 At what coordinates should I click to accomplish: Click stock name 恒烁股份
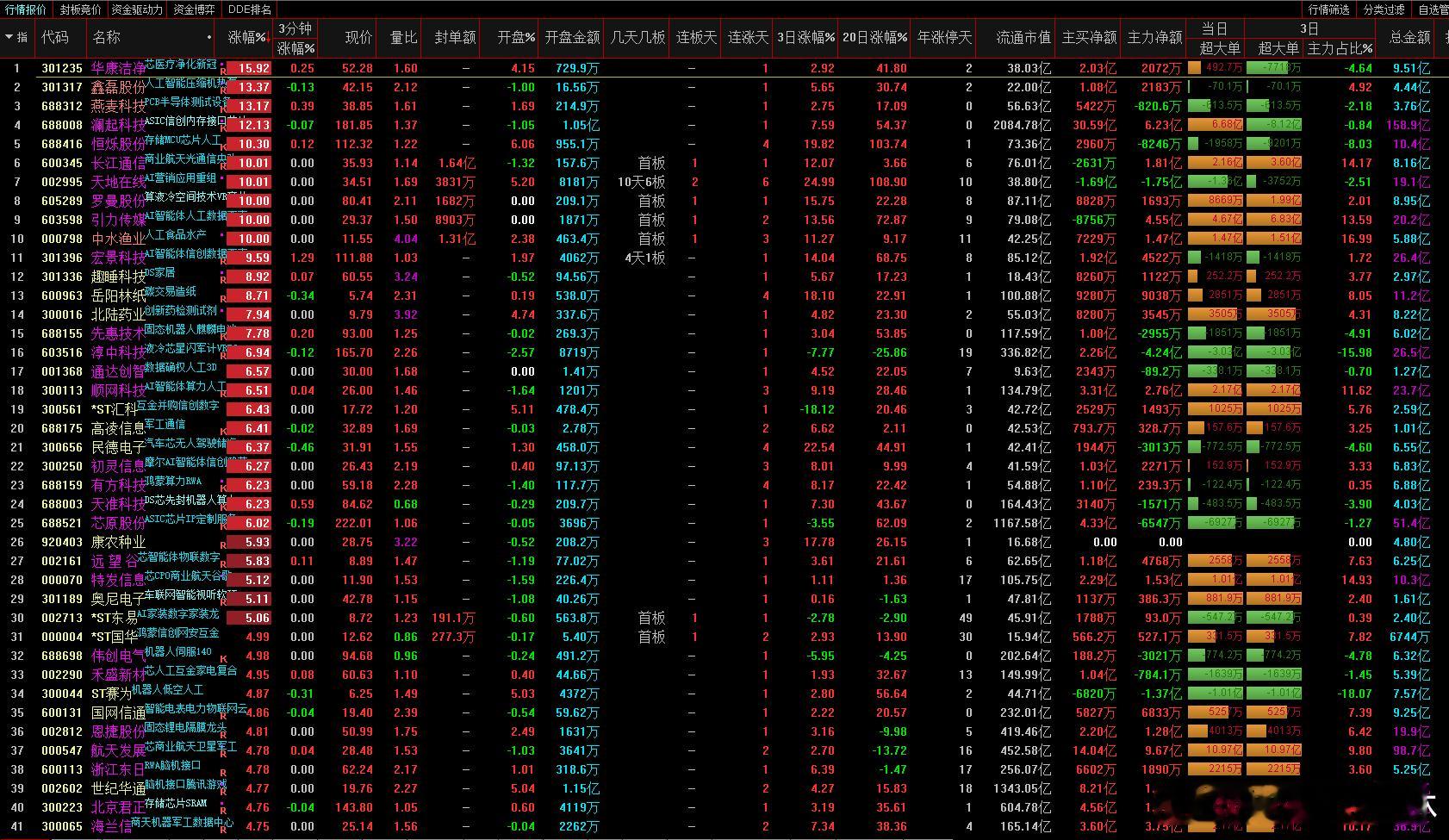pos(119,144)
